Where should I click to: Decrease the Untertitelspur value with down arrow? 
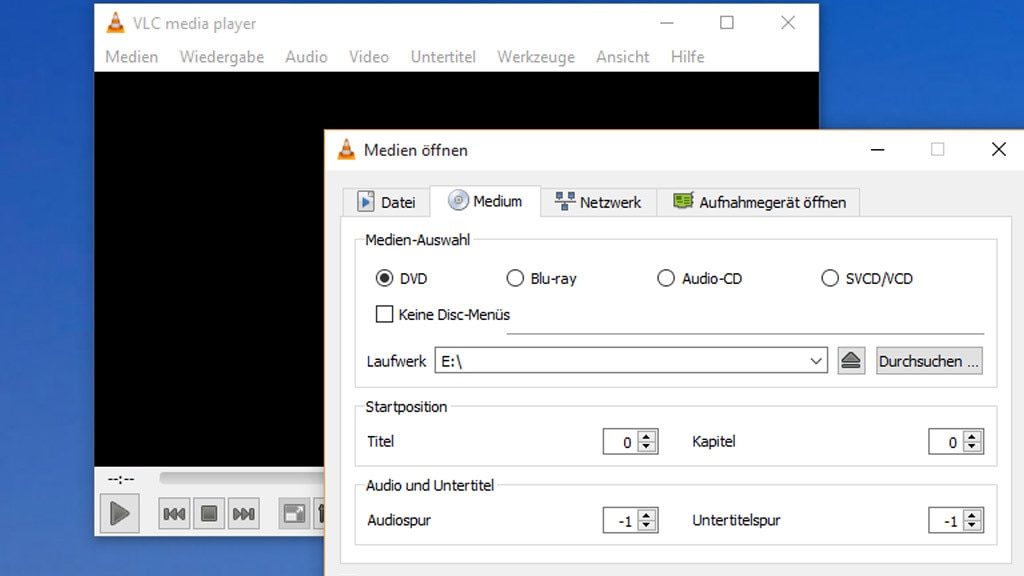click(972, 526)
